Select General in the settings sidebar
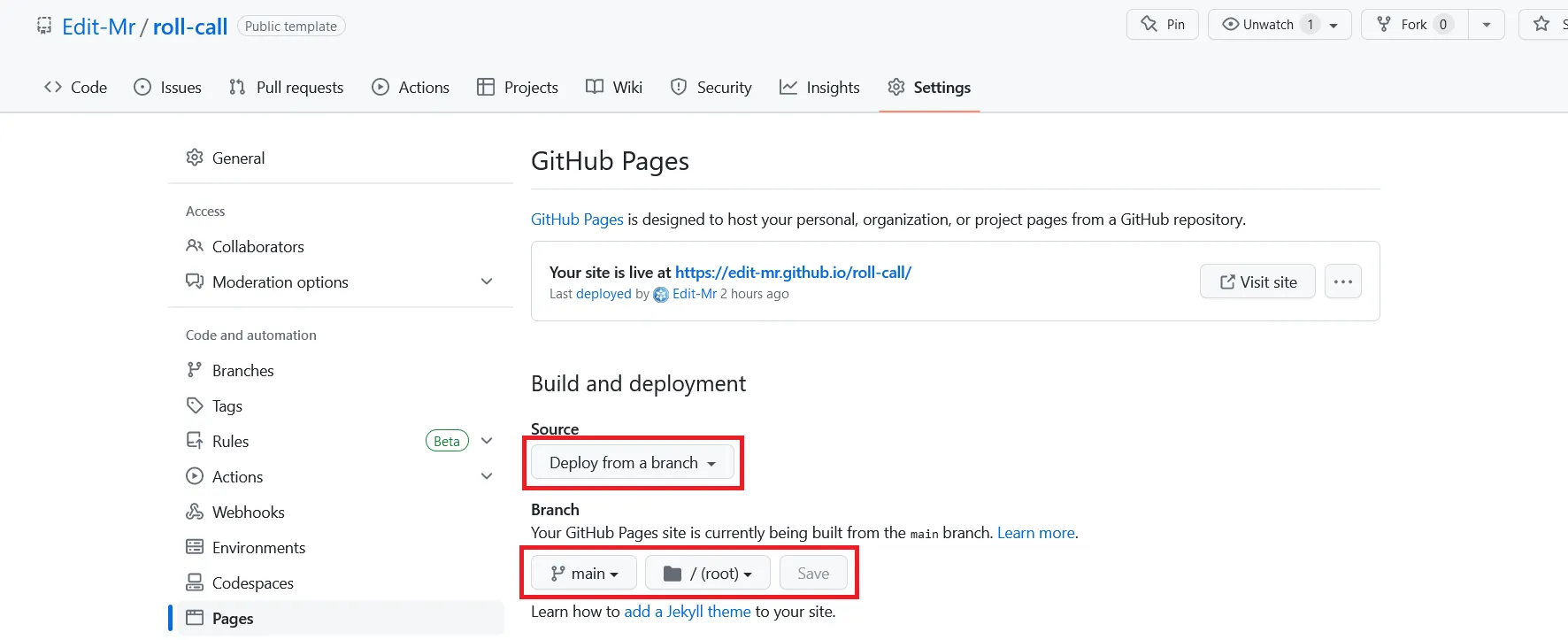Screen dimensions: 1568x640 click(341, 158)
